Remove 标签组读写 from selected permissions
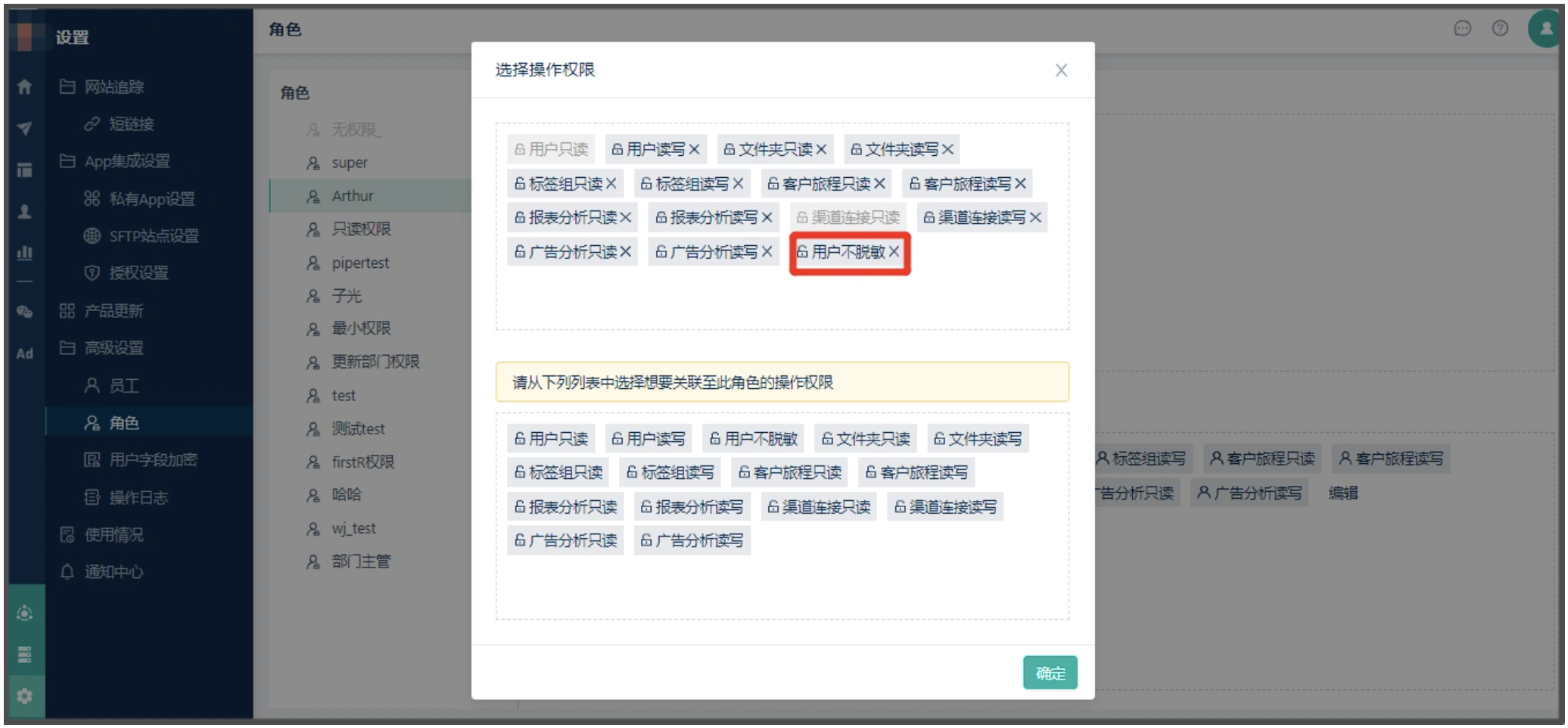 click(x=738, y=184)
